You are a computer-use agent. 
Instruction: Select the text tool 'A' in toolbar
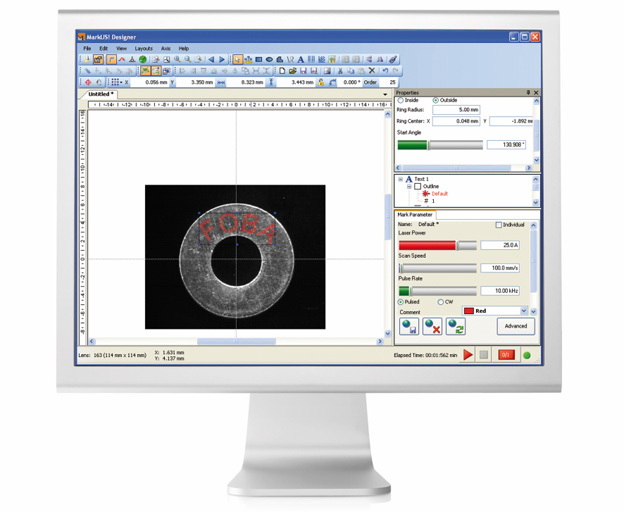[x=300, y=60]
